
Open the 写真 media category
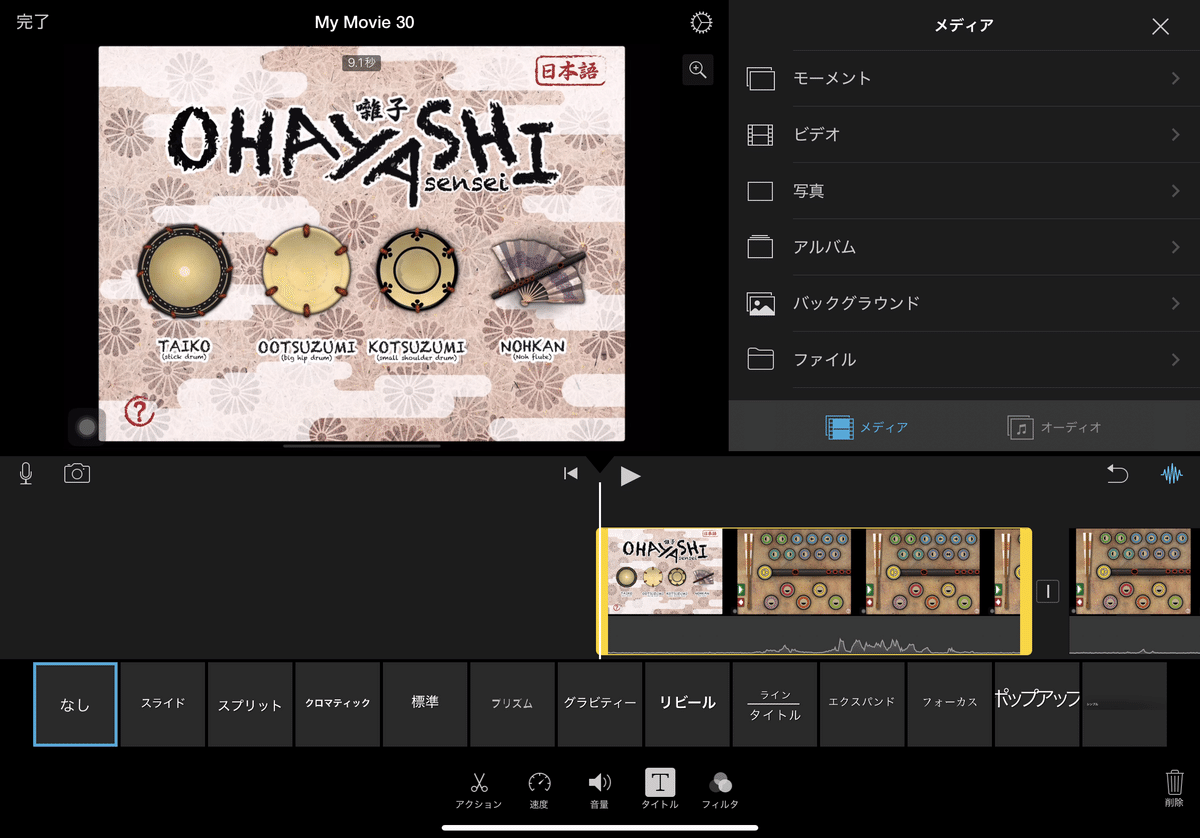coord(964,191)
